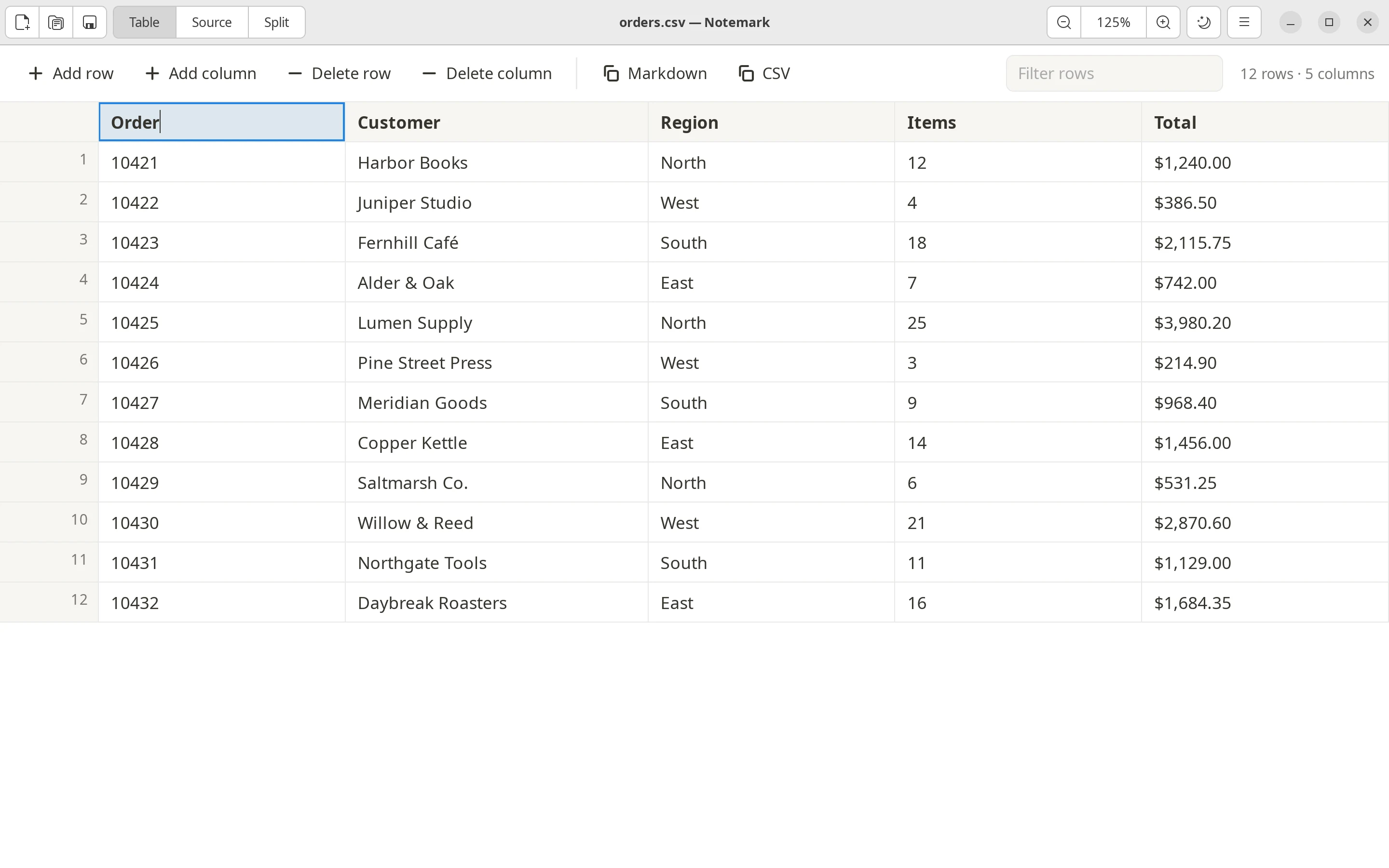Select the Items column header
This screenshot has width=1389, height=868.
coord(1018,122)
